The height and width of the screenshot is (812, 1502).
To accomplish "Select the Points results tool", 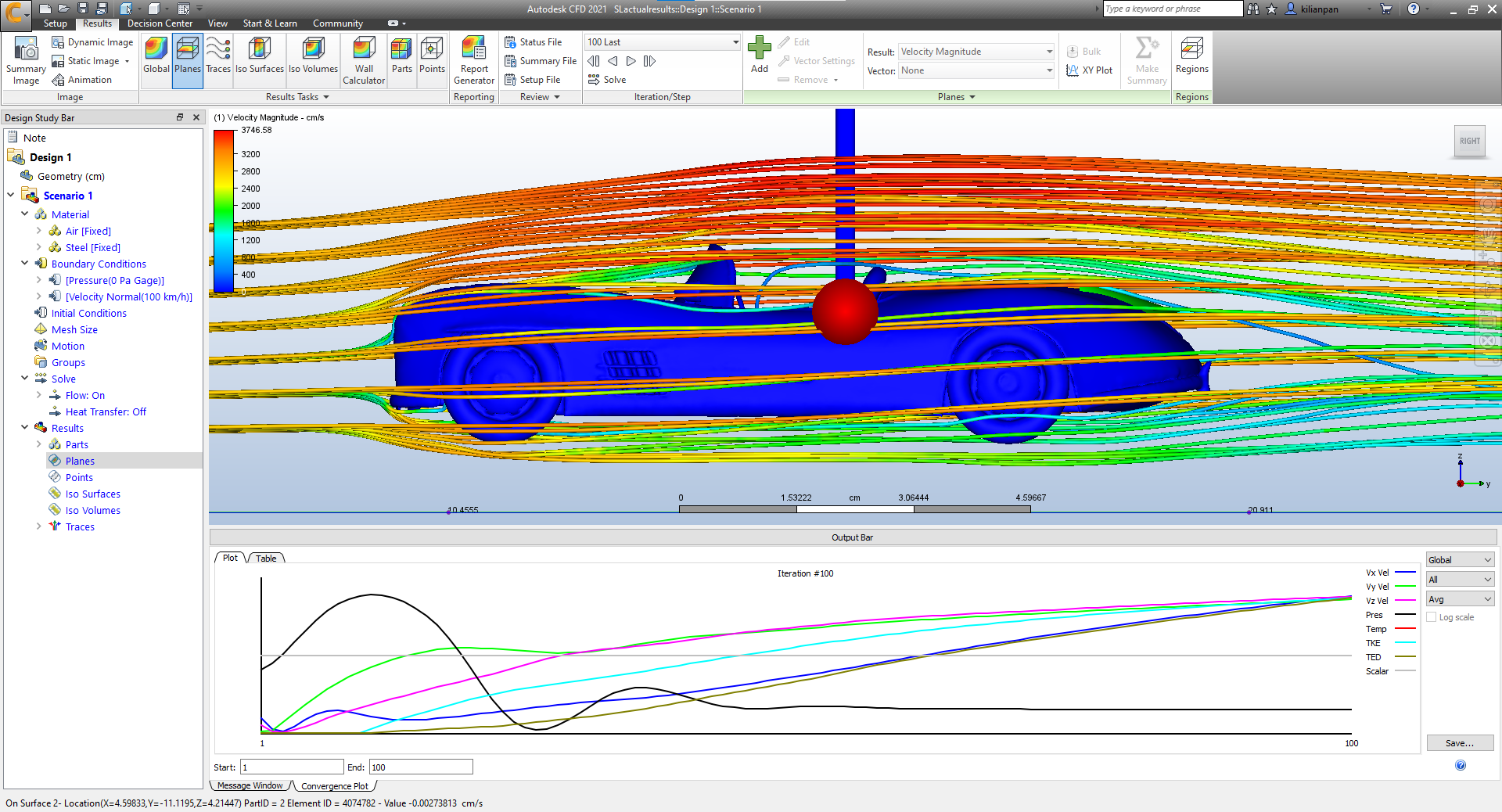I will point(432,56).
